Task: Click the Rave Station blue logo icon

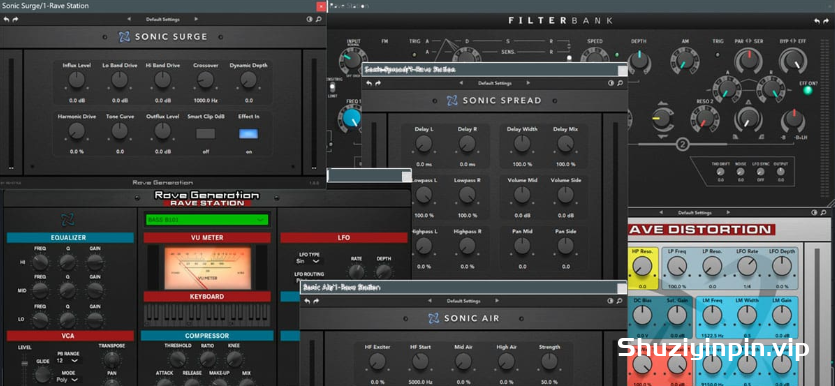Action: [68, 219]
